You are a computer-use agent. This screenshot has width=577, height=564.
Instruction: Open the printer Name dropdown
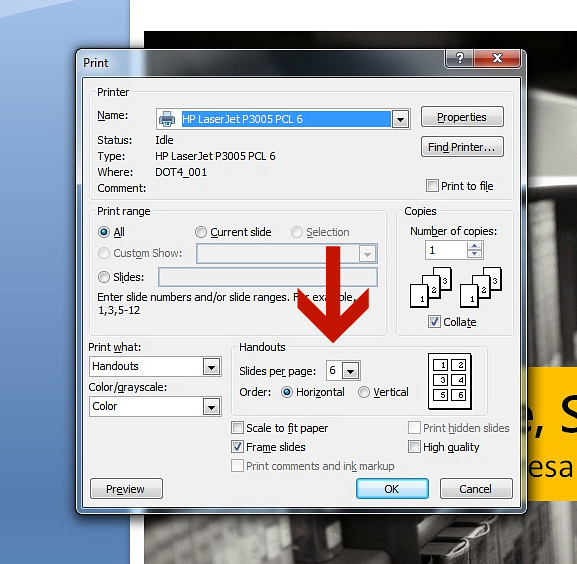[400, 119]
